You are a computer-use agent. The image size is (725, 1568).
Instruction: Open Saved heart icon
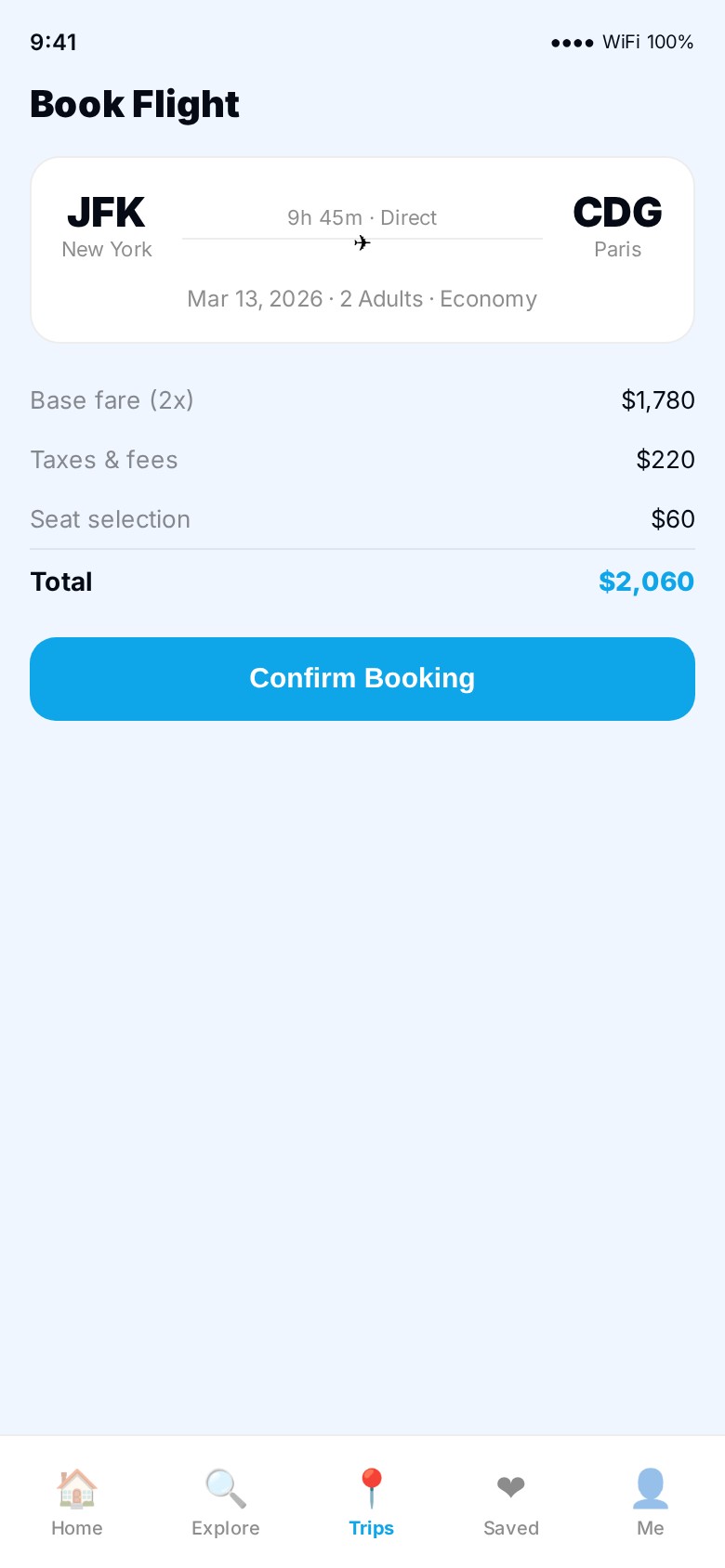[510, 1488]
